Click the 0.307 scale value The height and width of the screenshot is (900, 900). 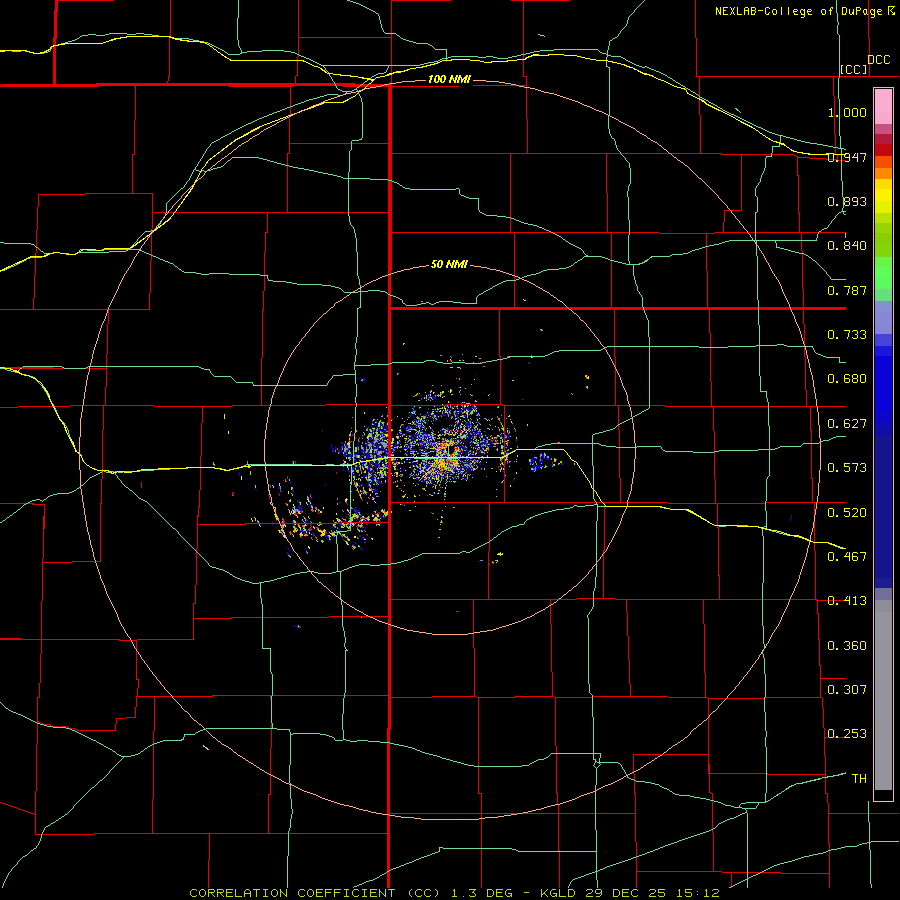coord(847,690)
